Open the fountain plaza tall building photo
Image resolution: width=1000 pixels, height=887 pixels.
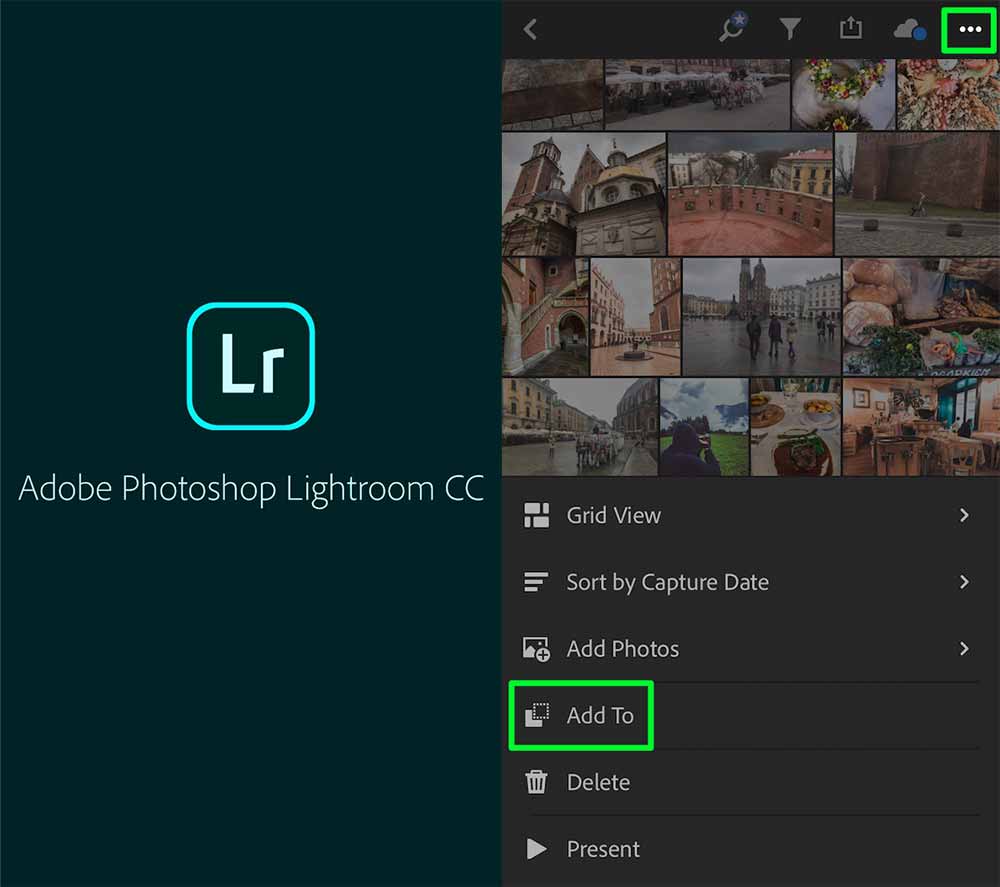tap(635, 316)
